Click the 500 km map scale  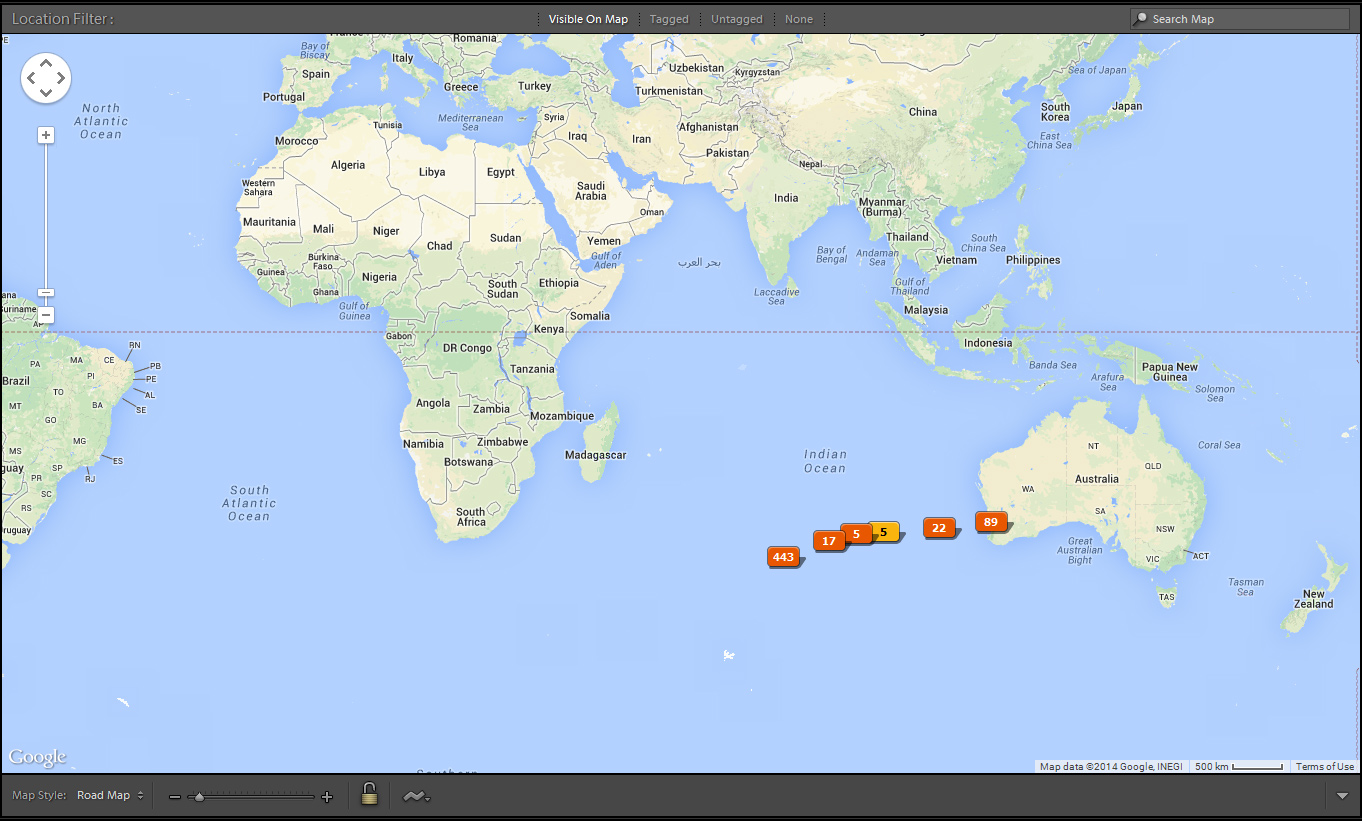(1239, 767)
